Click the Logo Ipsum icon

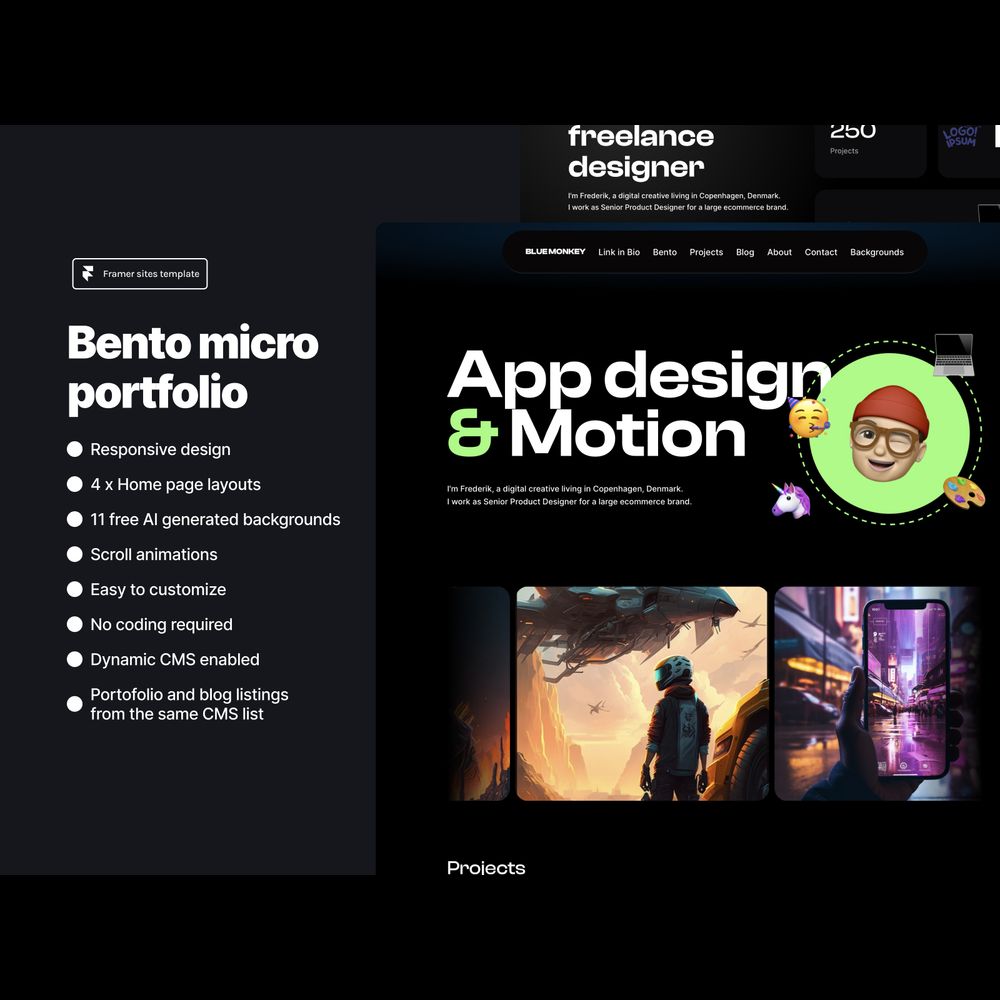961,138
